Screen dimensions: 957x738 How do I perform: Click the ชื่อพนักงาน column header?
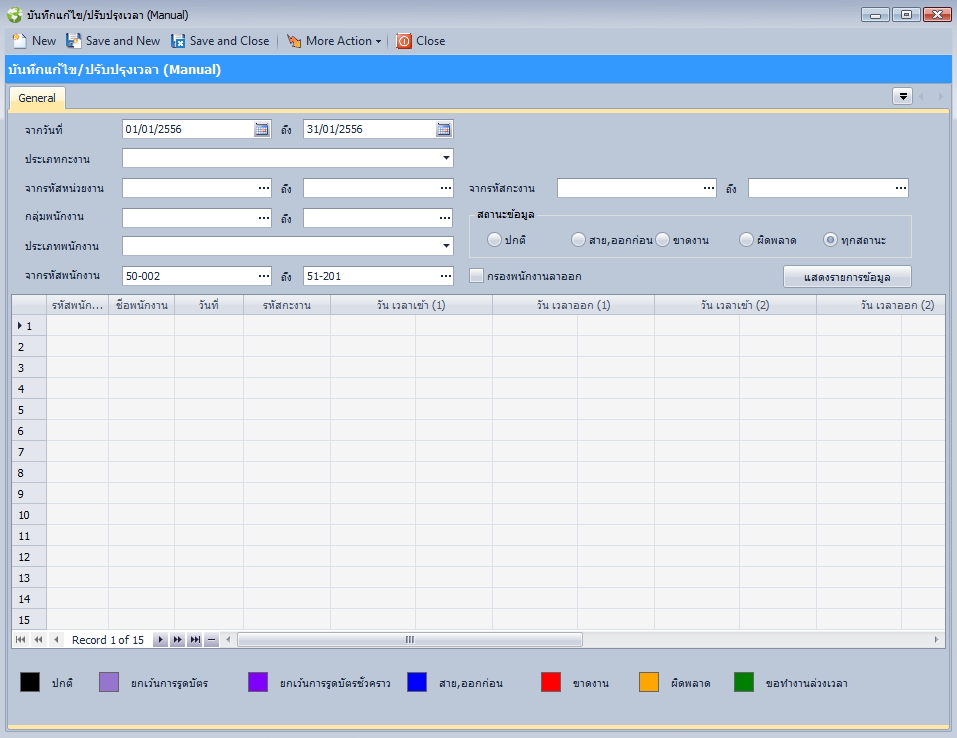click(x=142, y=305)
